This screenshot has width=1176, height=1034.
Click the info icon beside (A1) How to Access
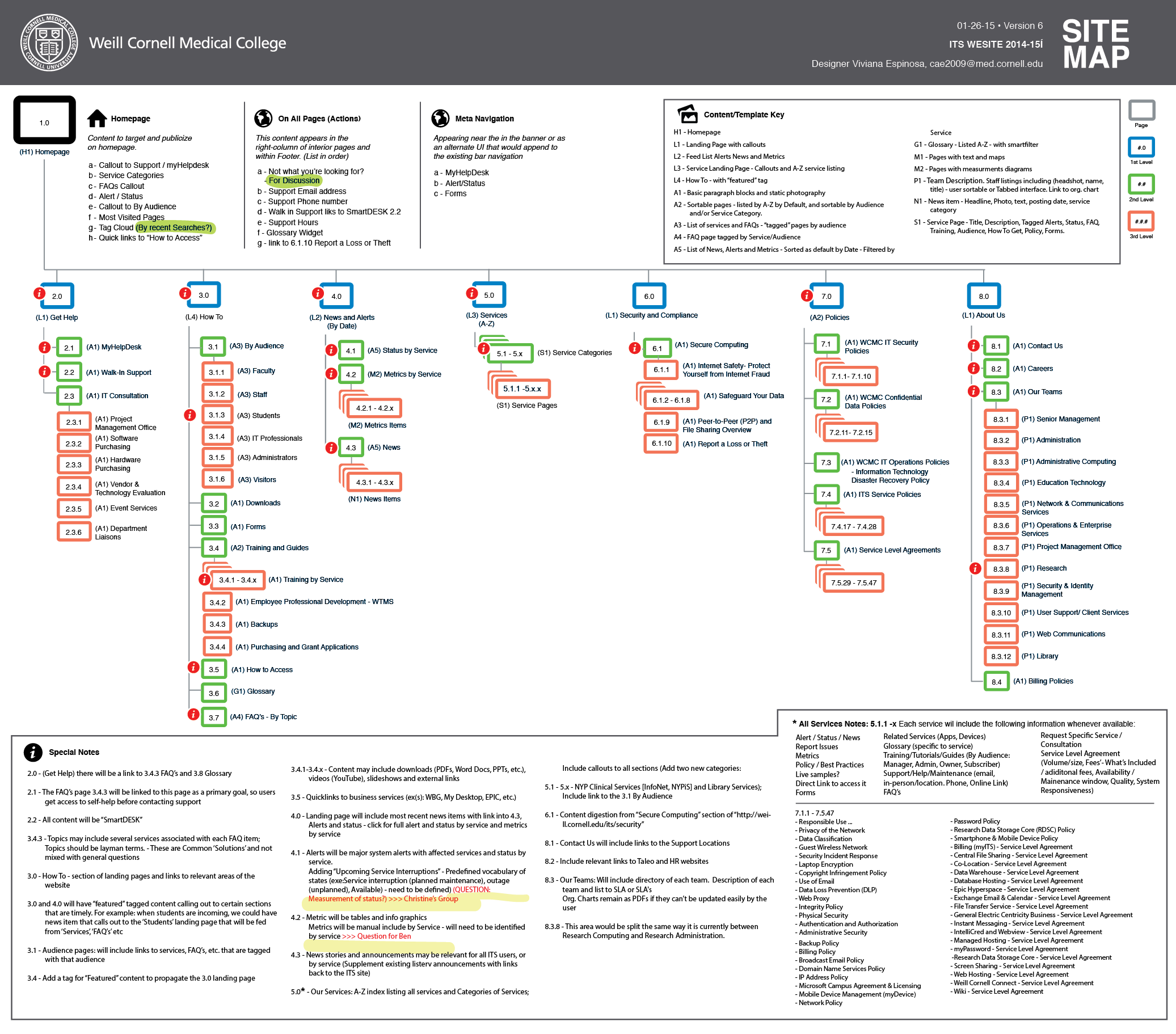[x=193, y=668]
